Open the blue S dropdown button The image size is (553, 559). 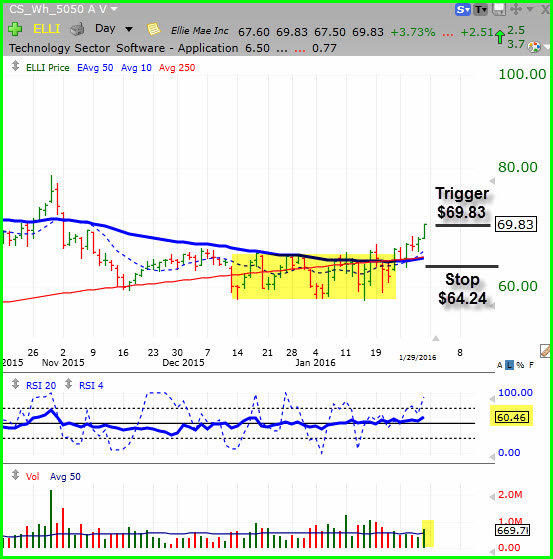tap(463, 10)
